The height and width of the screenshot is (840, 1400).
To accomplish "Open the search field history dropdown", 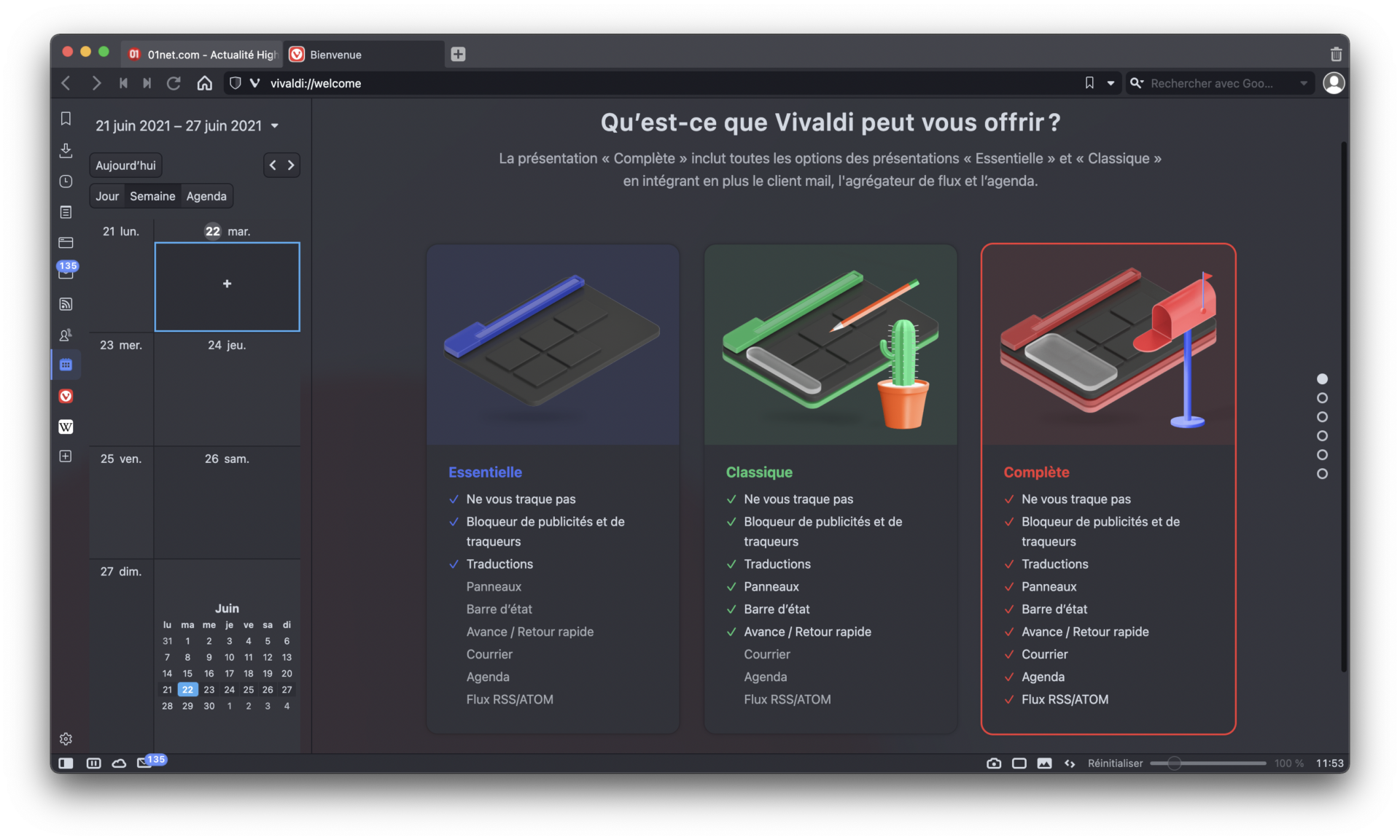I will coord(1303,83).
